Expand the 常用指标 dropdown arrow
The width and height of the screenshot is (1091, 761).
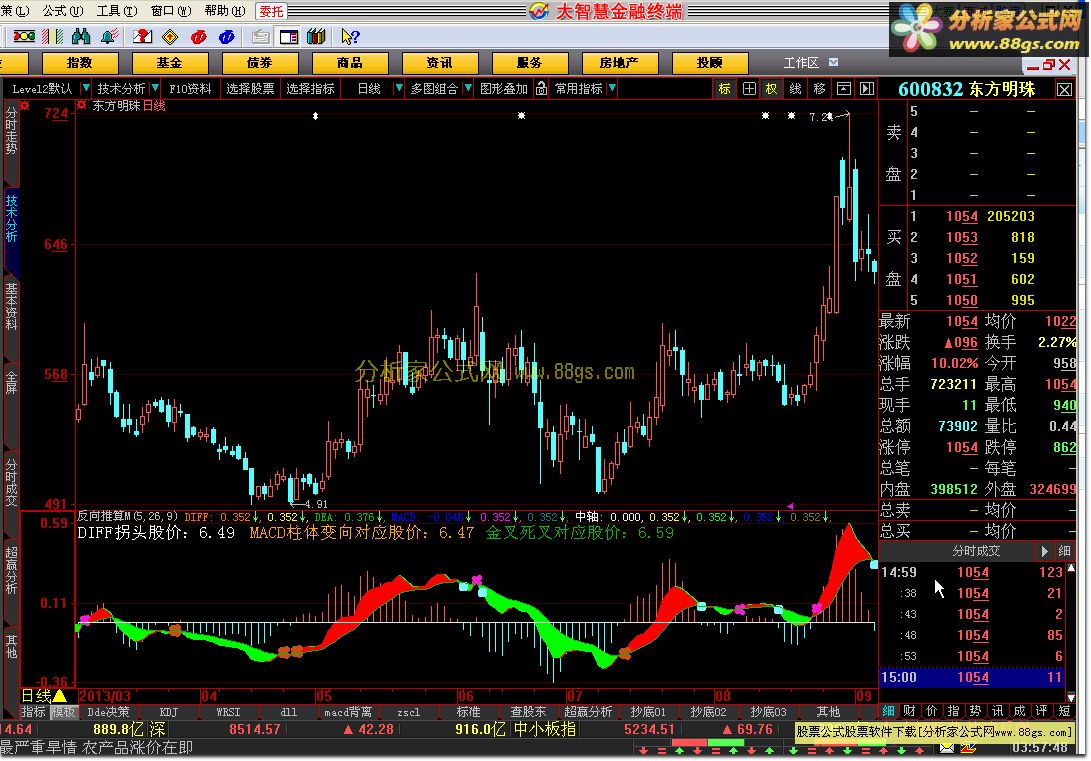point(612,88)
